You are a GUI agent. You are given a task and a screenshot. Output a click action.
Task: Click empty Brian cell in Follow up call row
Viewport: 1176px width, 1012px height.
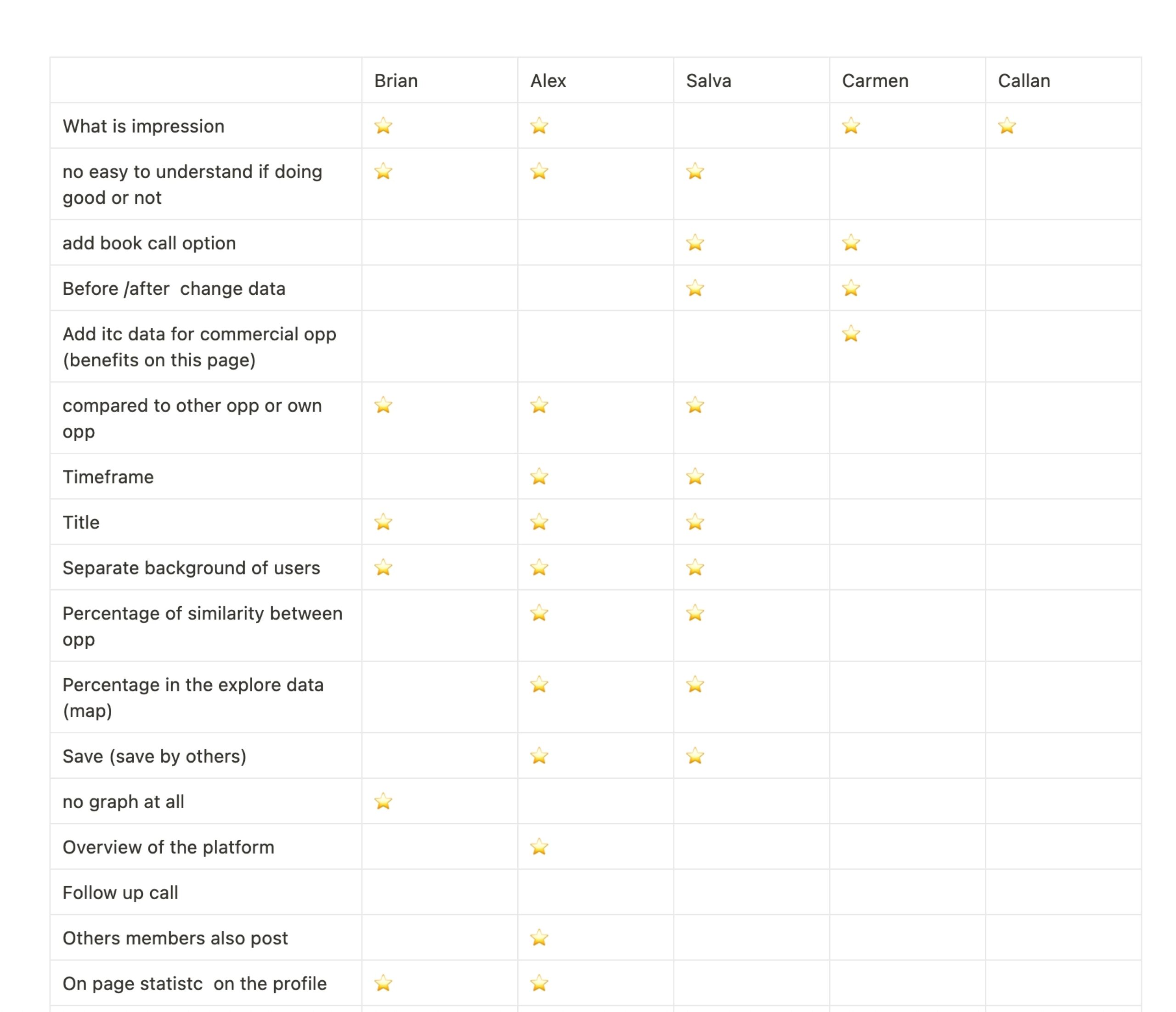pyautogui.click(x=440, y=892)
